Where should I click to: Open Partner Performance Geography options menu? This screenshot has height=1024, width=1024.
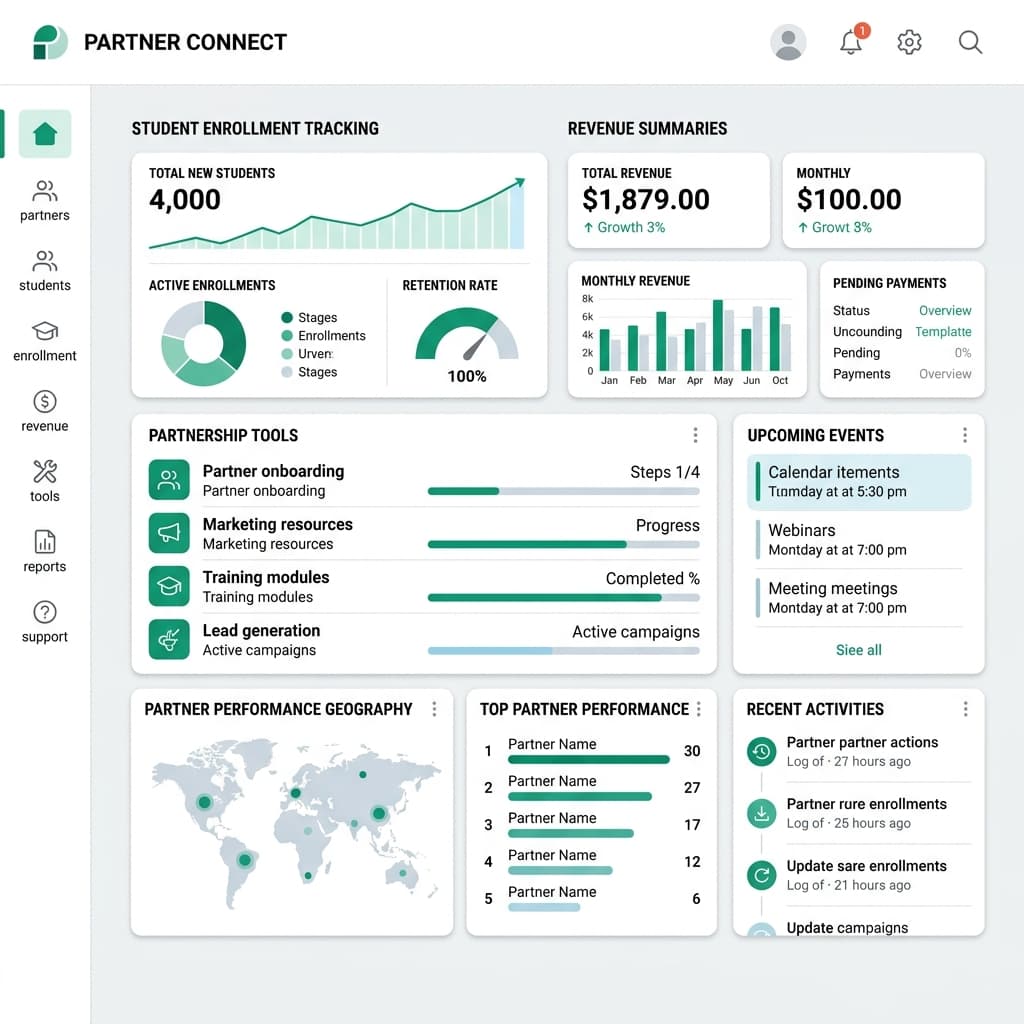(x=434, y=709)
